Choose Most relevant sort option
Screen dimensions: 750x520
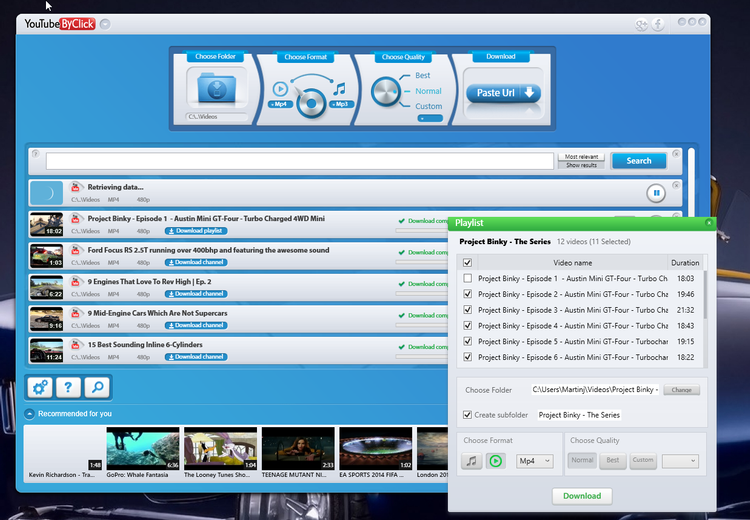point(581,156)
